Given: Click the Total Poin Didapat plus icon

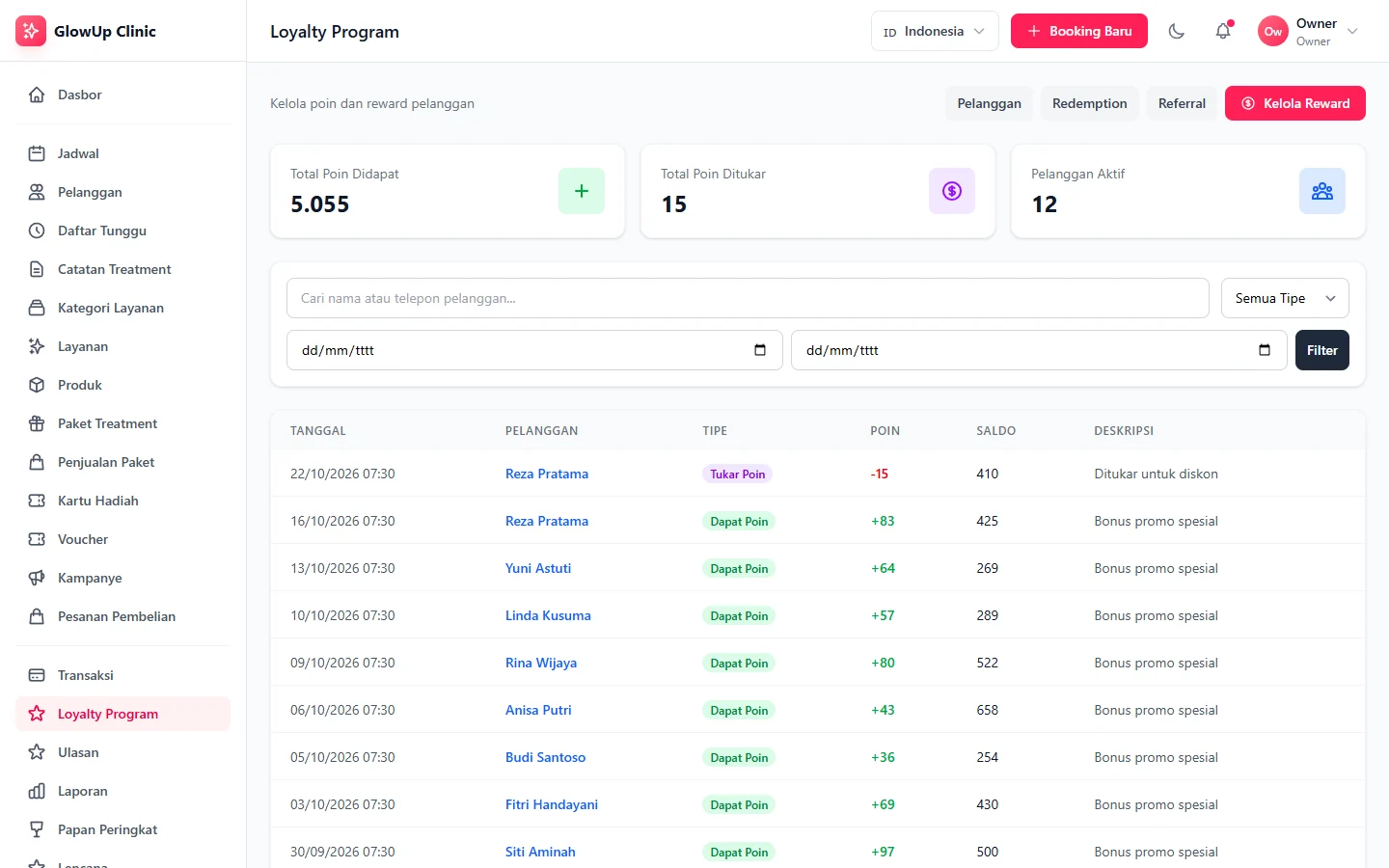Looking at the screenshot, I should pos(582,191).
